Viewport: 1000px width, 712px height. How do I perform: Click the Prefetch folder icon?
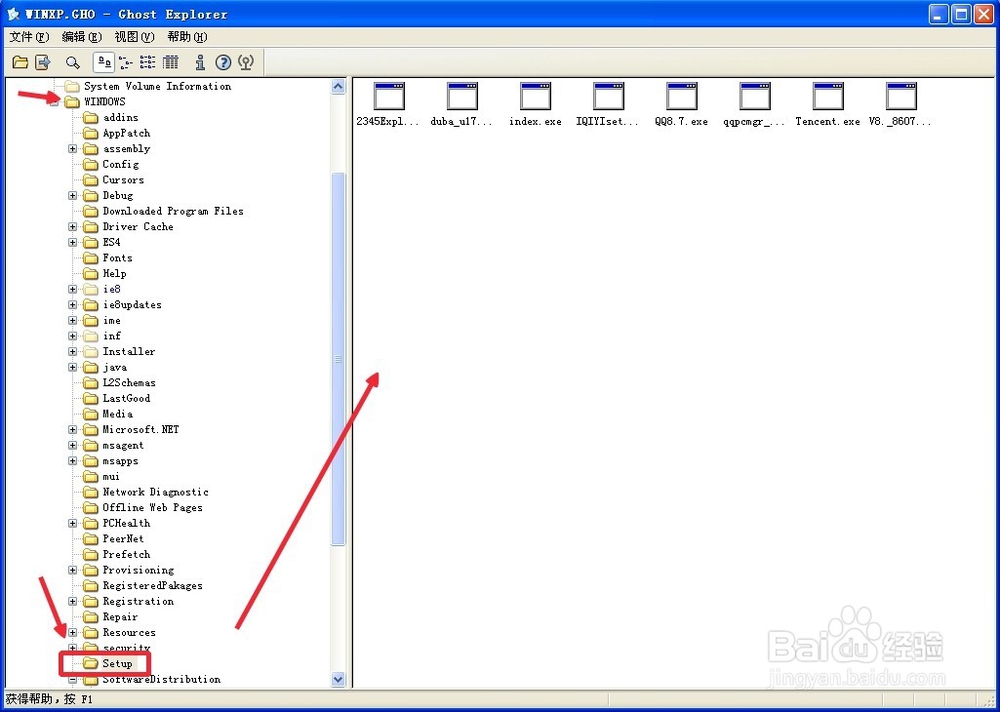click(91, 554)
